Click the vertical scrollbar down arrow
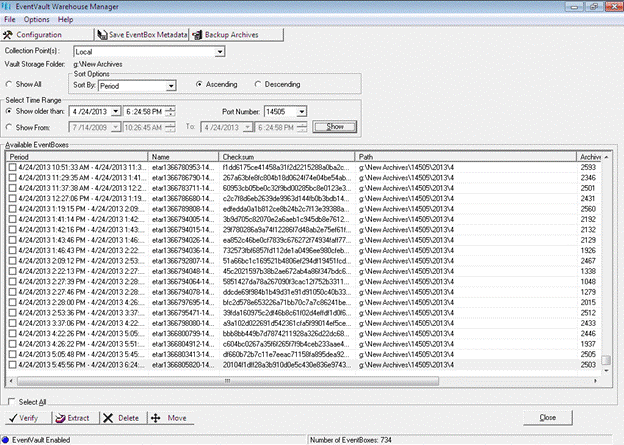 pyautogui.click(x=606, y=371)
